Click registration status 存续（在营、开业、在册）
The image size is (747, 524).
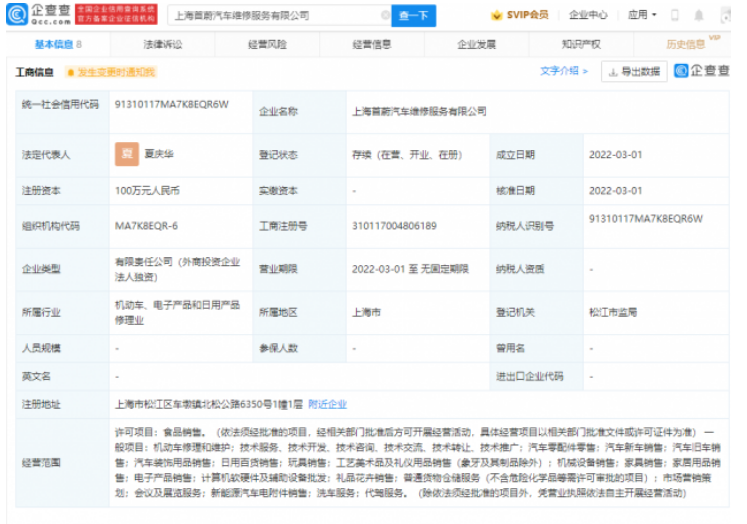[407, 155]
